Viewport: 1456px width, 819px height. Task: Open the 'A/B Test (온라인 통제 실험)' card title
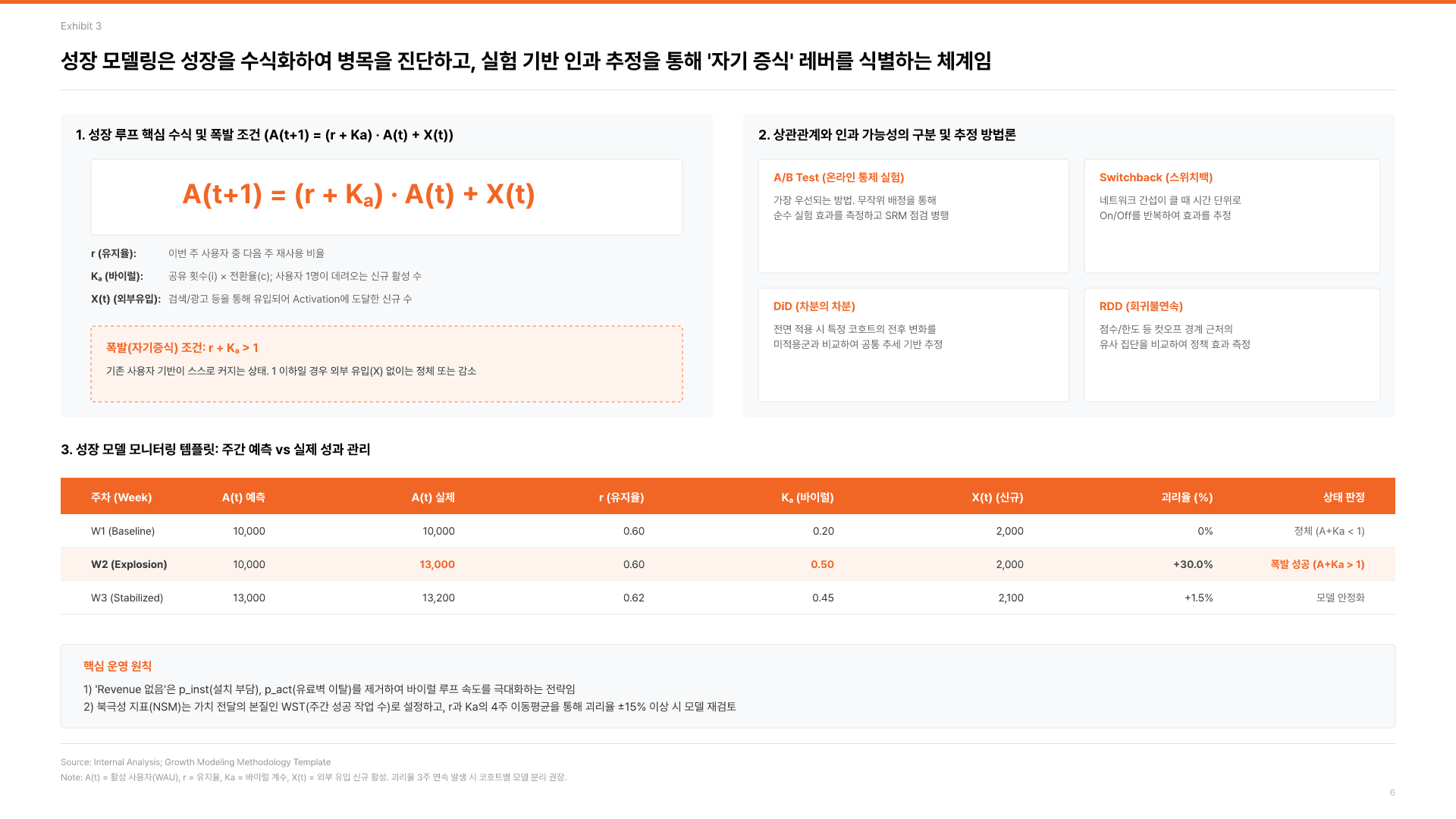(839, 177)
